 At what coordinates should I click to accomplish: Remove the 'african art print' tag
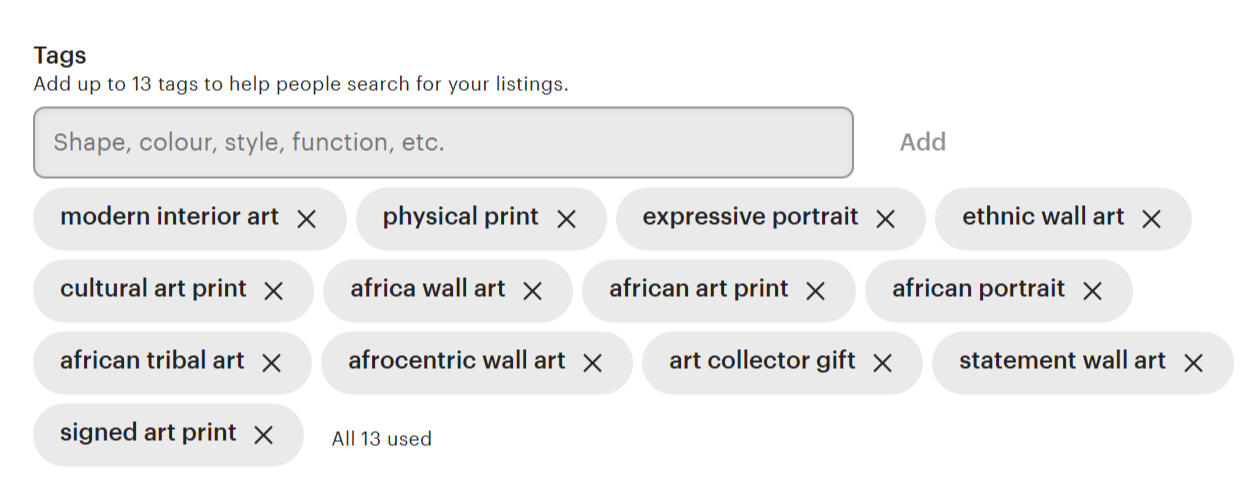point(815,291)
